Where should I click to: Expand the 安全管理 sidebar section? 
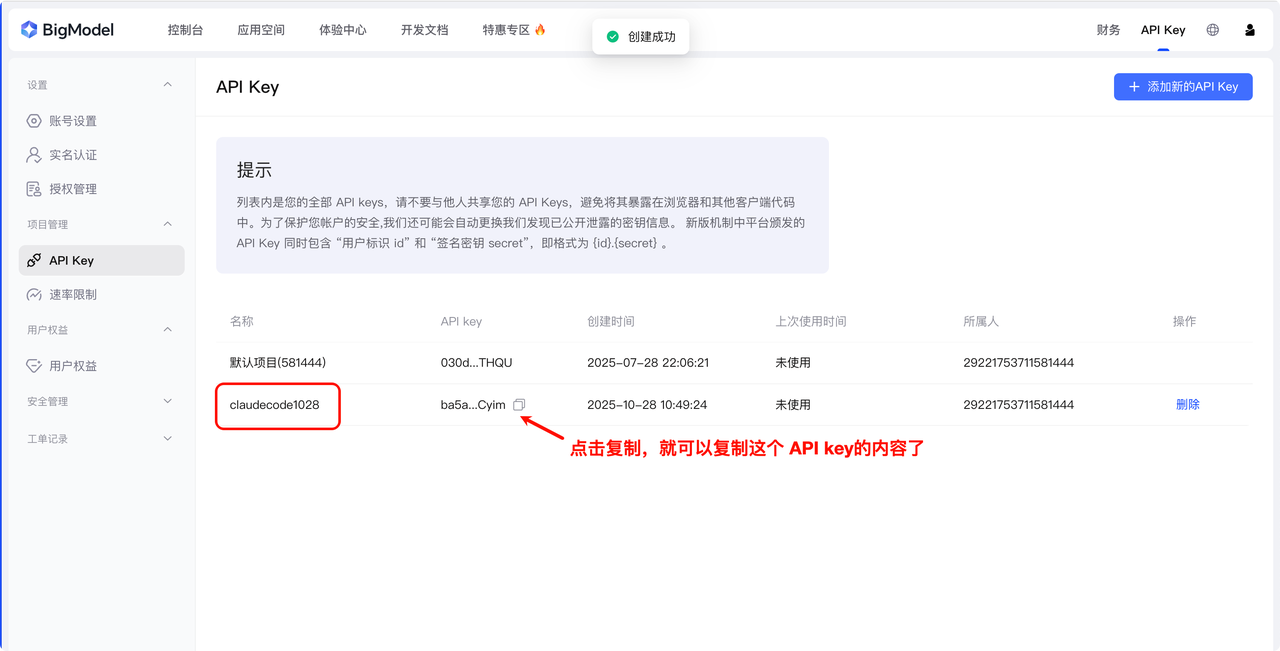point(167,401)
